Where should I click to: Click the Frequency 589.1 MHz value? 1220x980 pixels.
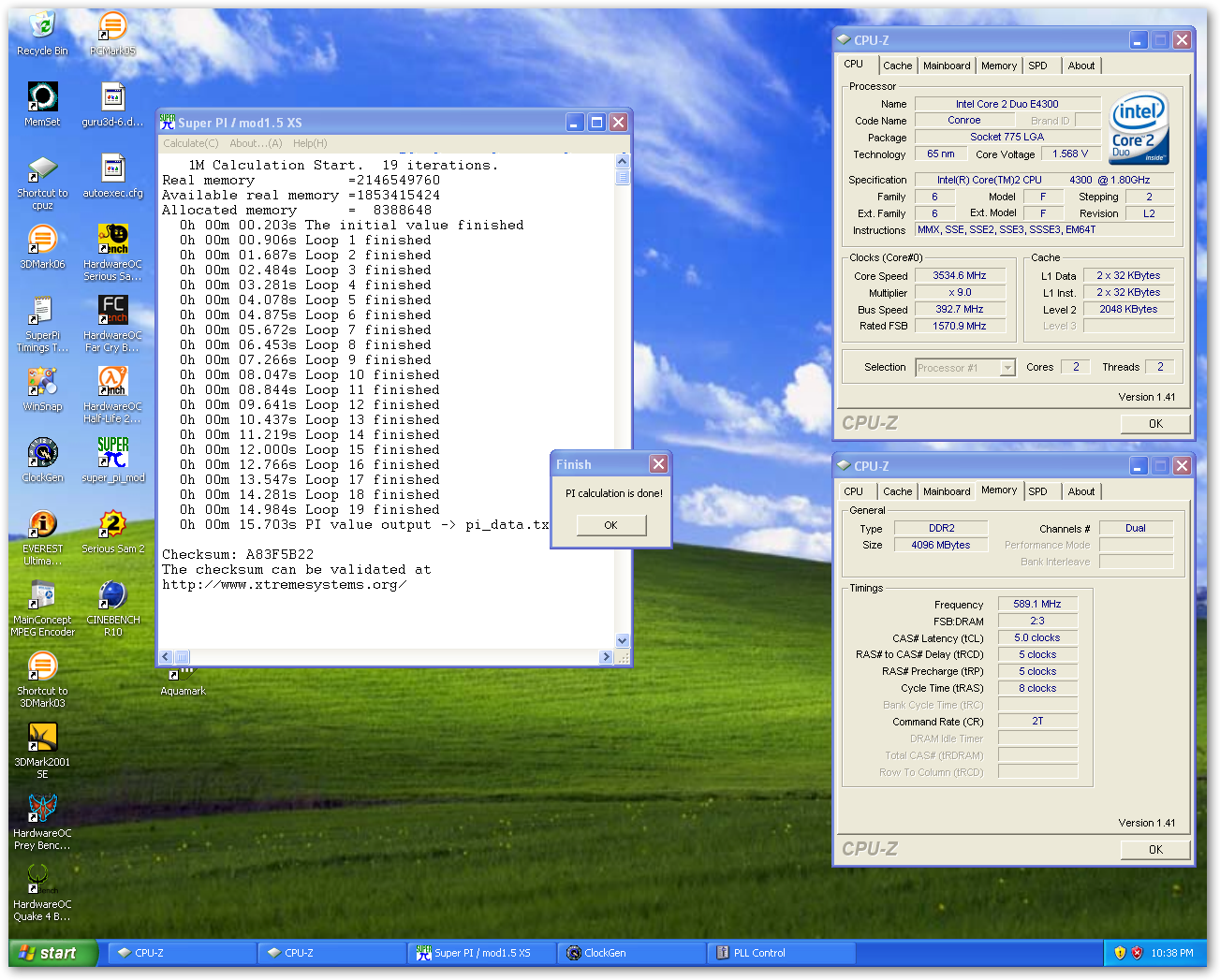[1037, 605]
